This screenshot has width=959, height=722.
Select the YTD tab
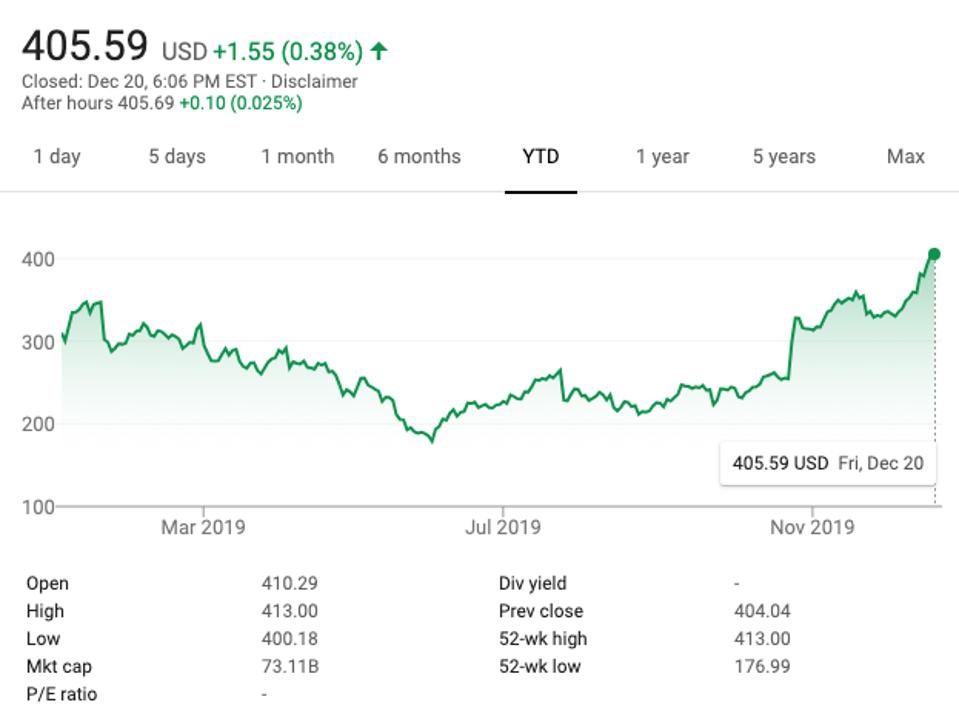click(540, 157)
